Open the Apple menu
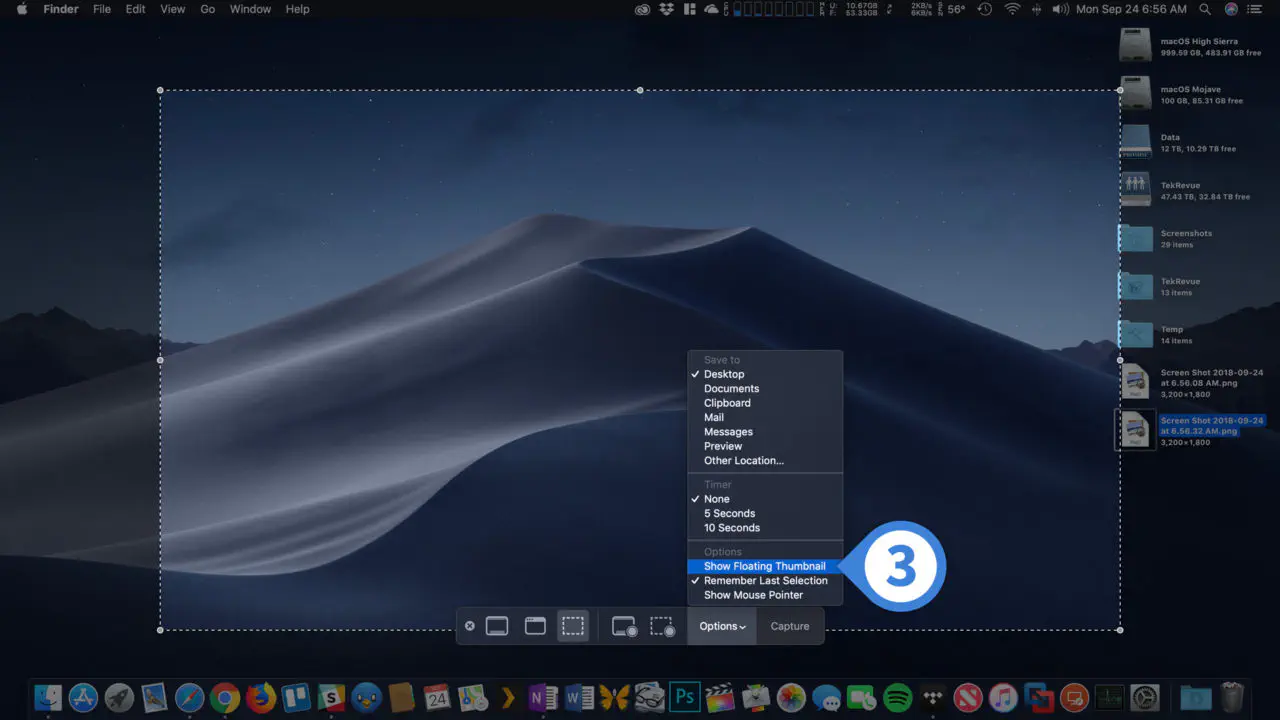This screenshot has height=720, width=1280. pos(21,9)
